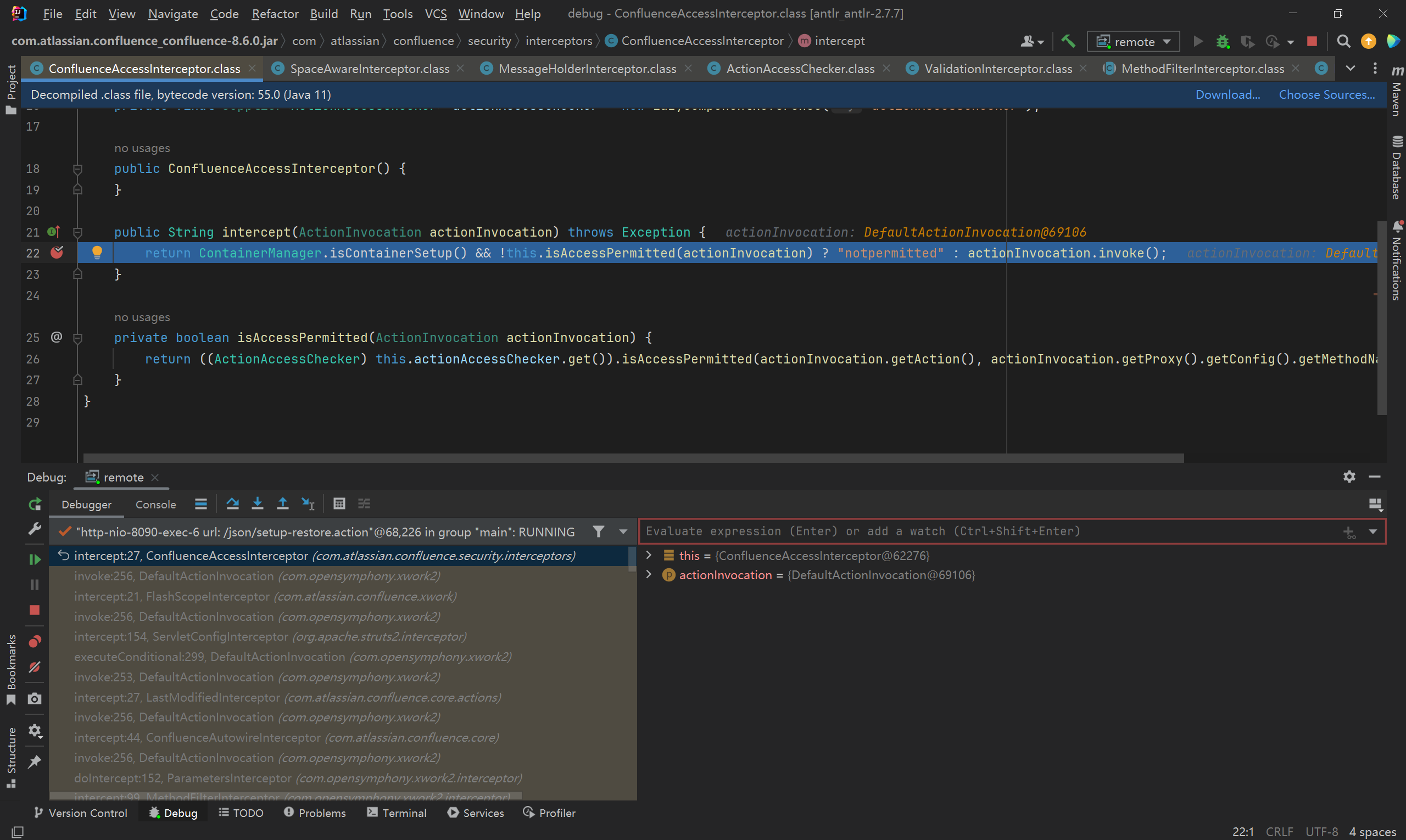Click the Rerun debug session icon
The width and height of the screenshot is (1406, 840).
35,505
